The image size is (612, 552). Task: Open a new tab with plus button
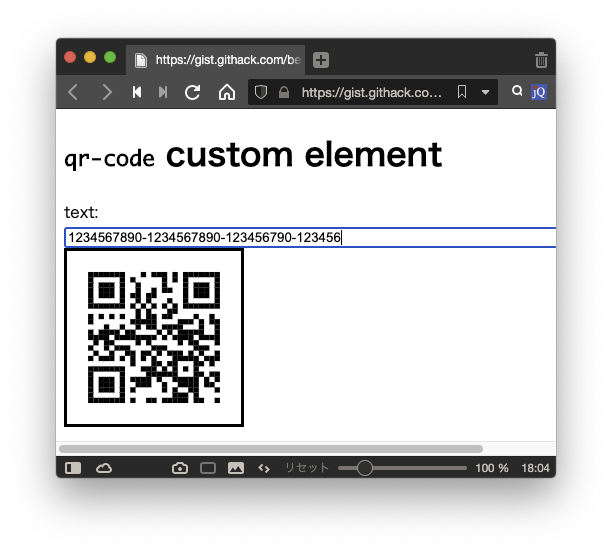coord(320,60)
